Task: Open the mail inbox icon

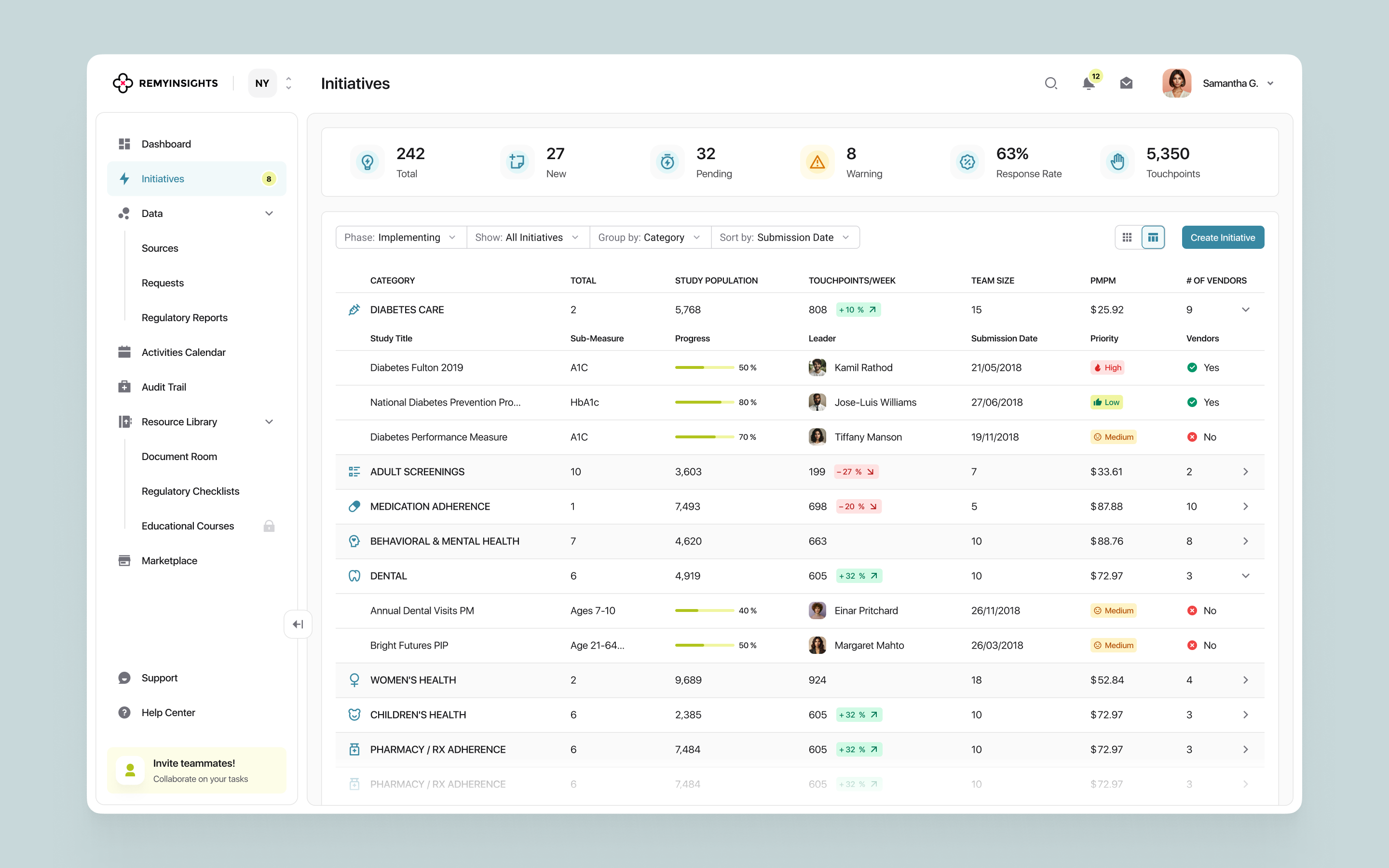Action: click(1126, 83)
